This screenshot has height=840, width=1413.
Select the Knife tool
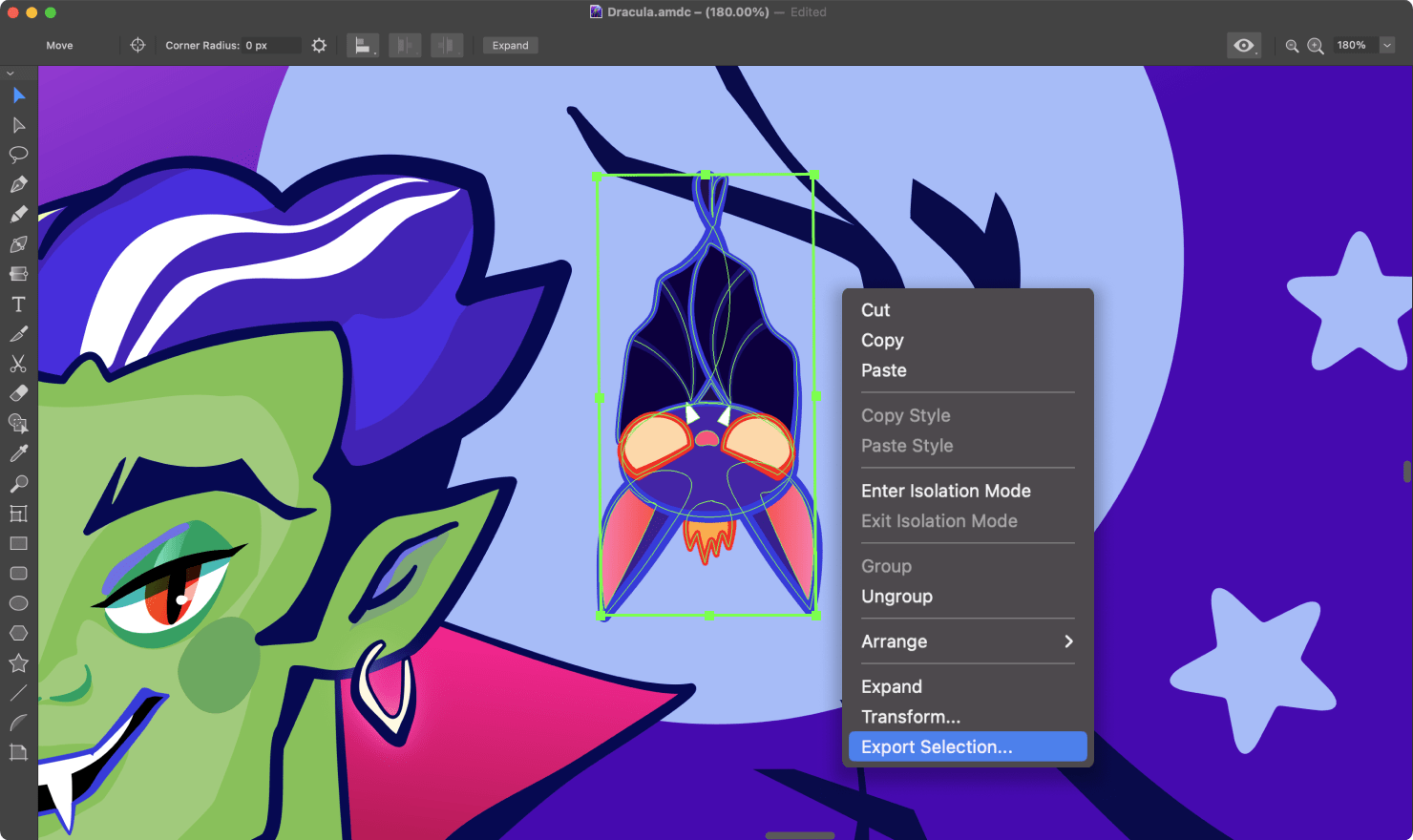[x=18, y=334]
